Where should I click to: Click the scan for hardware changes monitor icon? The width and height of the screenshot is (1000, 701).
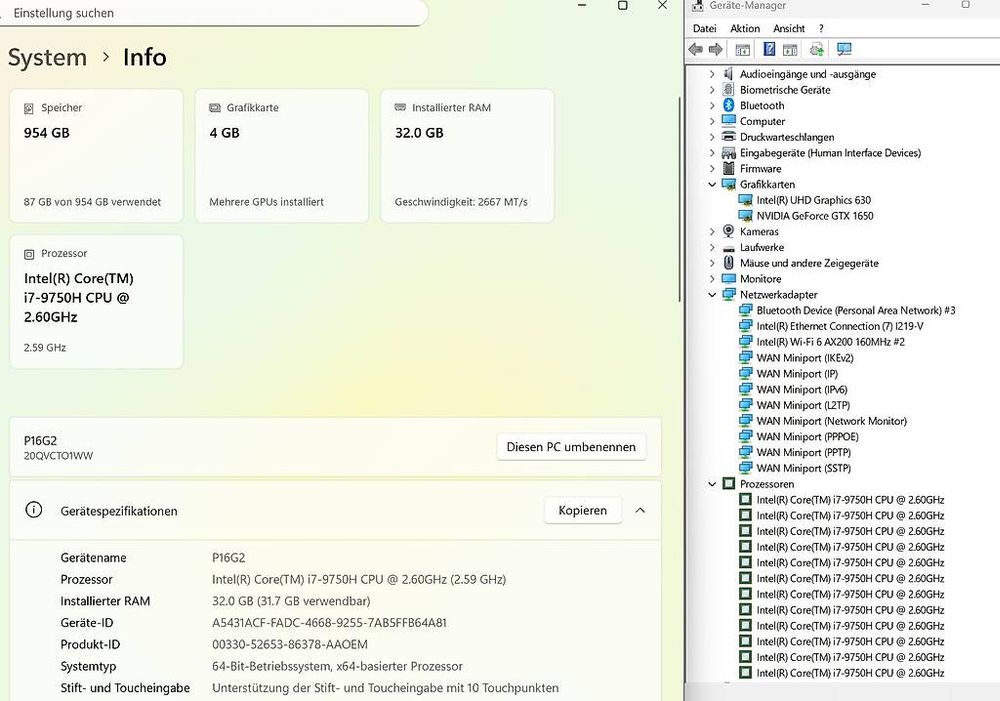tap(844, 49)
